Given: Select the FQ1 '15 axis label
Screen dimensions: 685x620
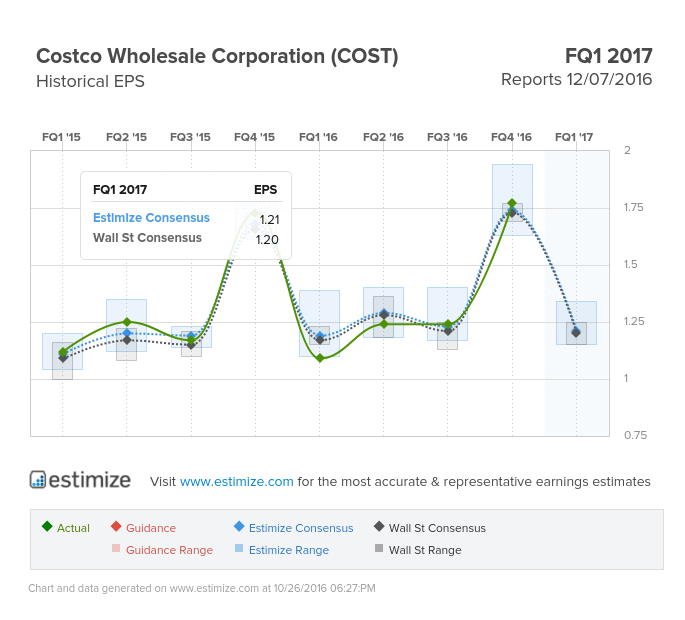Looking at the screenshot, I should tap(61, 137).
